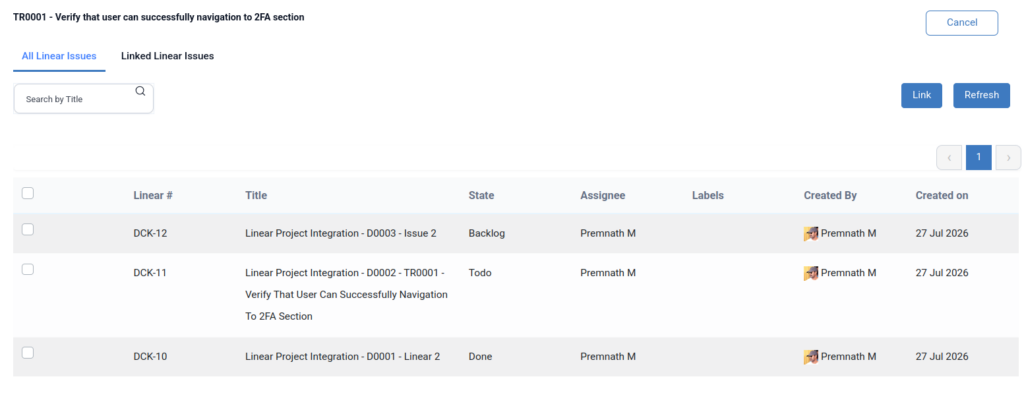This screenshot has width=1024, height=410.
Task: Click assignee Premnath M in DCK-11 row
Action: click(608, 273)
